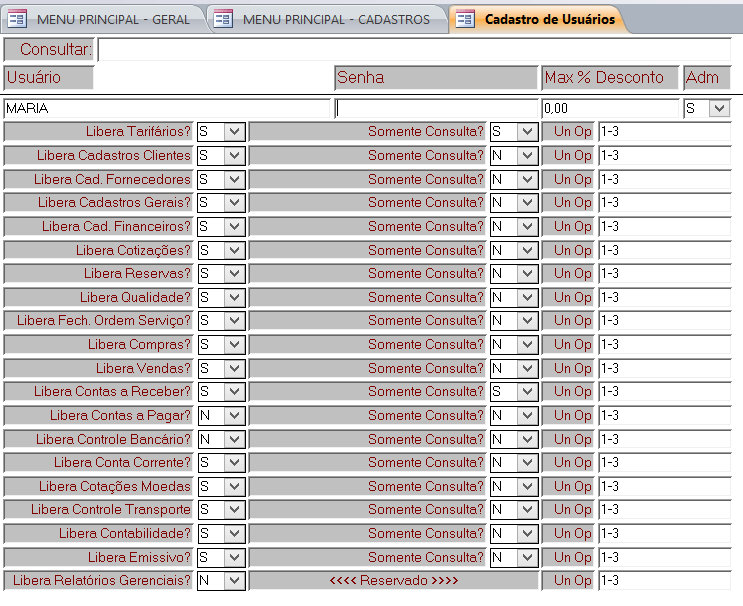Expand Libera Controle Bancário dropdown

(x=234, y=439)
